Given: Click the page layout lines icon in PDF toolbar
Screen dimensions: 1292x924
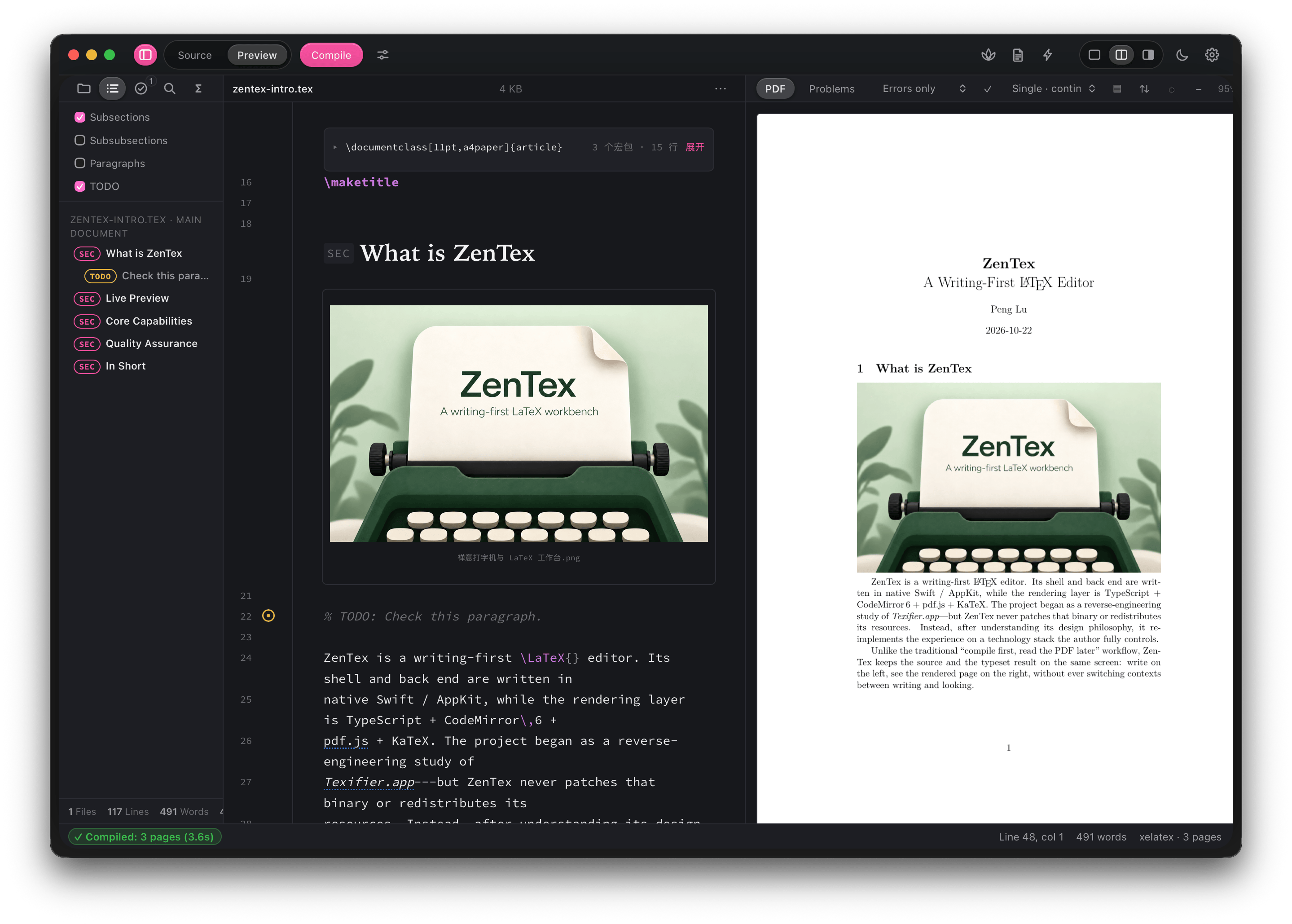Looking at the screenshot, I should pos(1117,89).
